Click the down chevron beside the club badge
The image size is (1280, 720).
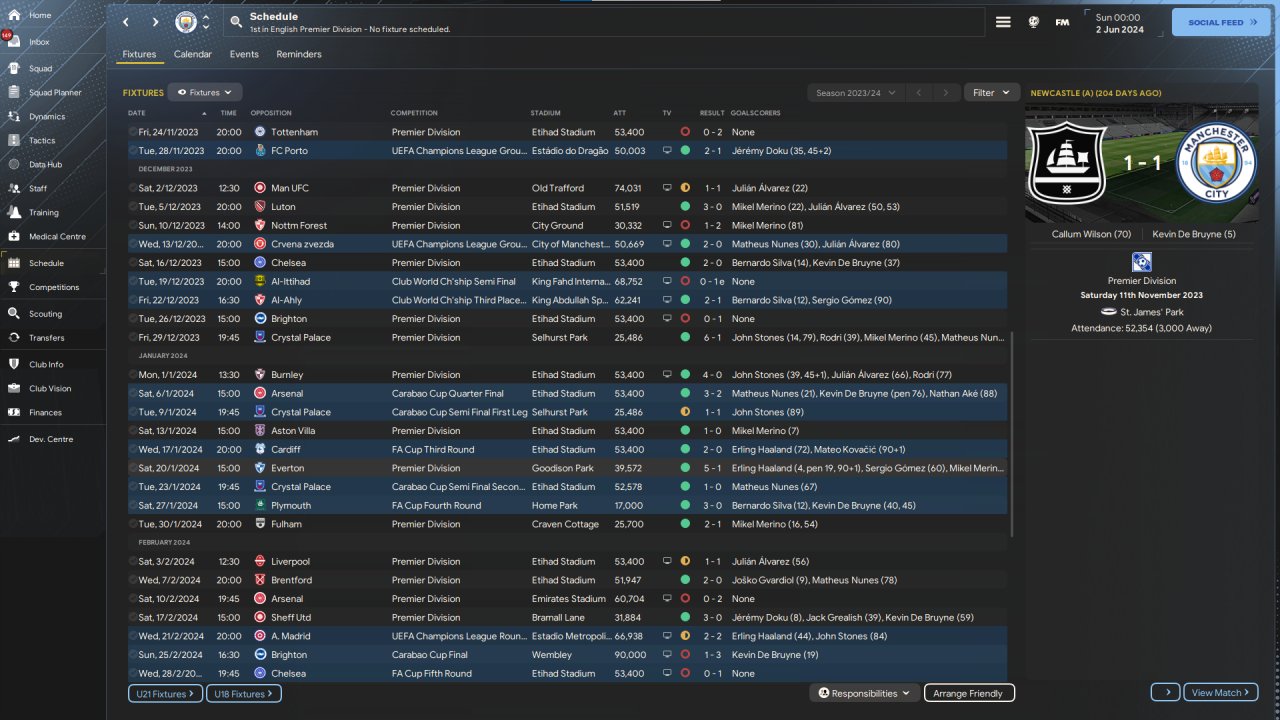point(206,28)
